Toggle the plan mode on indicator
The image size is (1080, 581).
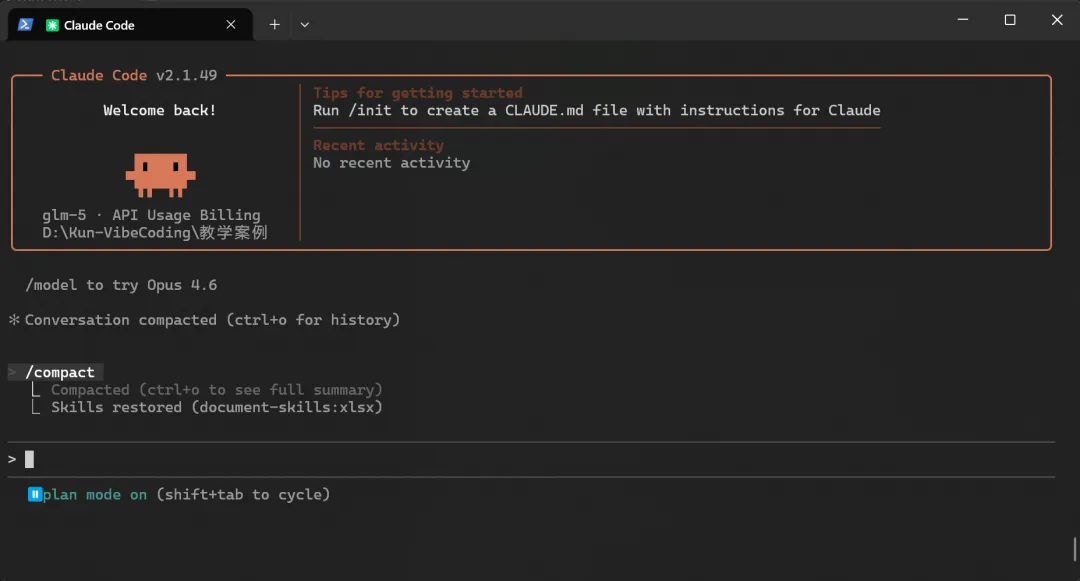(95, 494)
